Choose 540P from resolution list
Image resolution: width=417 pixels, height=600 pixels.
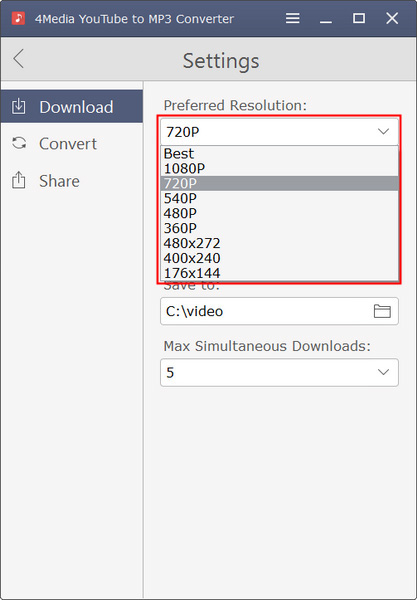coord(280,198)
